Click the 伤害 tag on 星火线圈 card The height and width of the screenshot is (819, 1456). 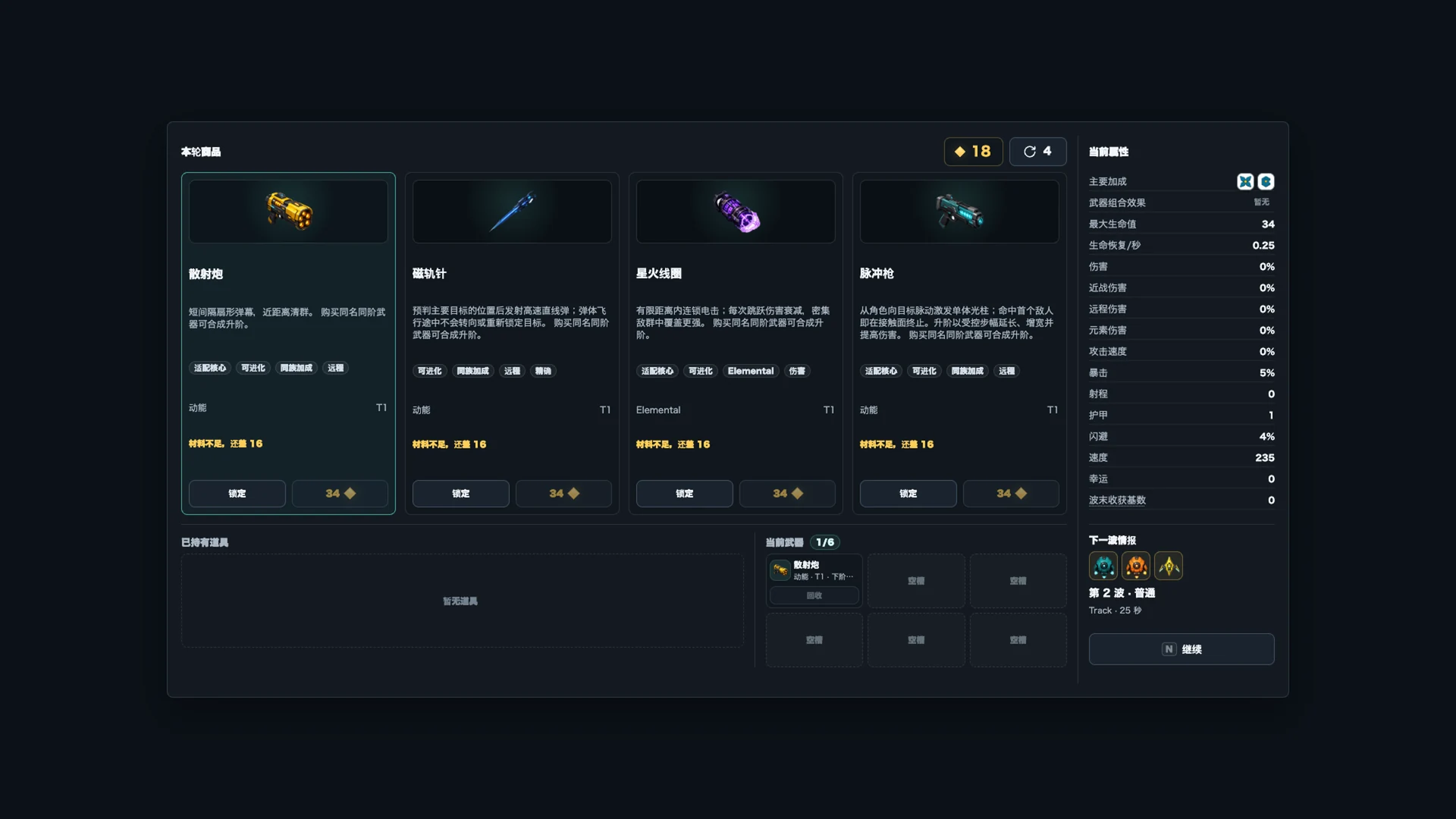(797, 371)
